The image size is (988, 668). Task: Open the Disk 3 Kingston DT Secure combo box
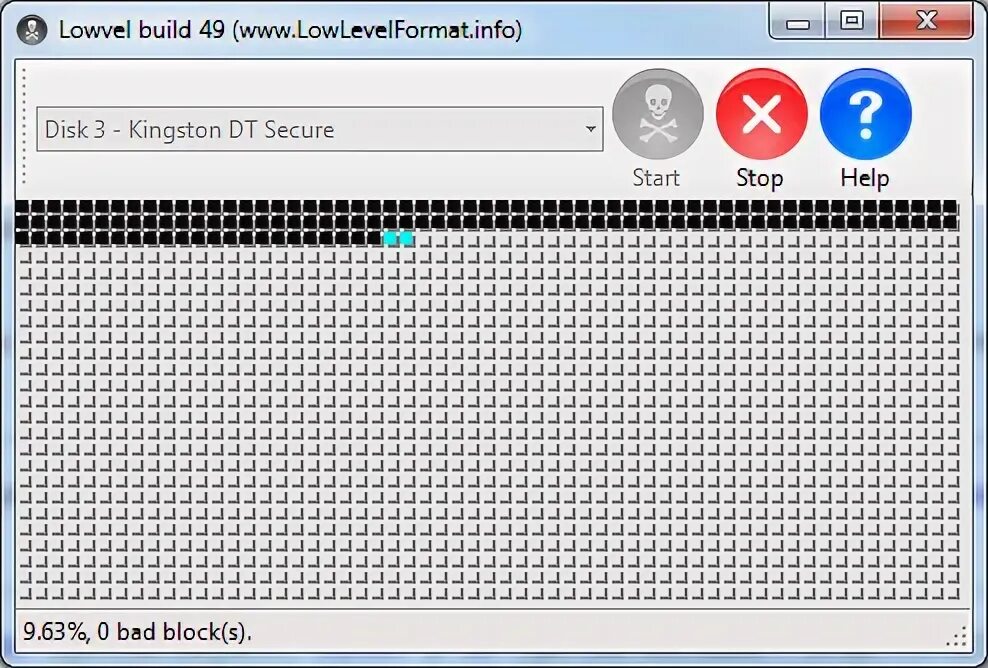(319, 129)
